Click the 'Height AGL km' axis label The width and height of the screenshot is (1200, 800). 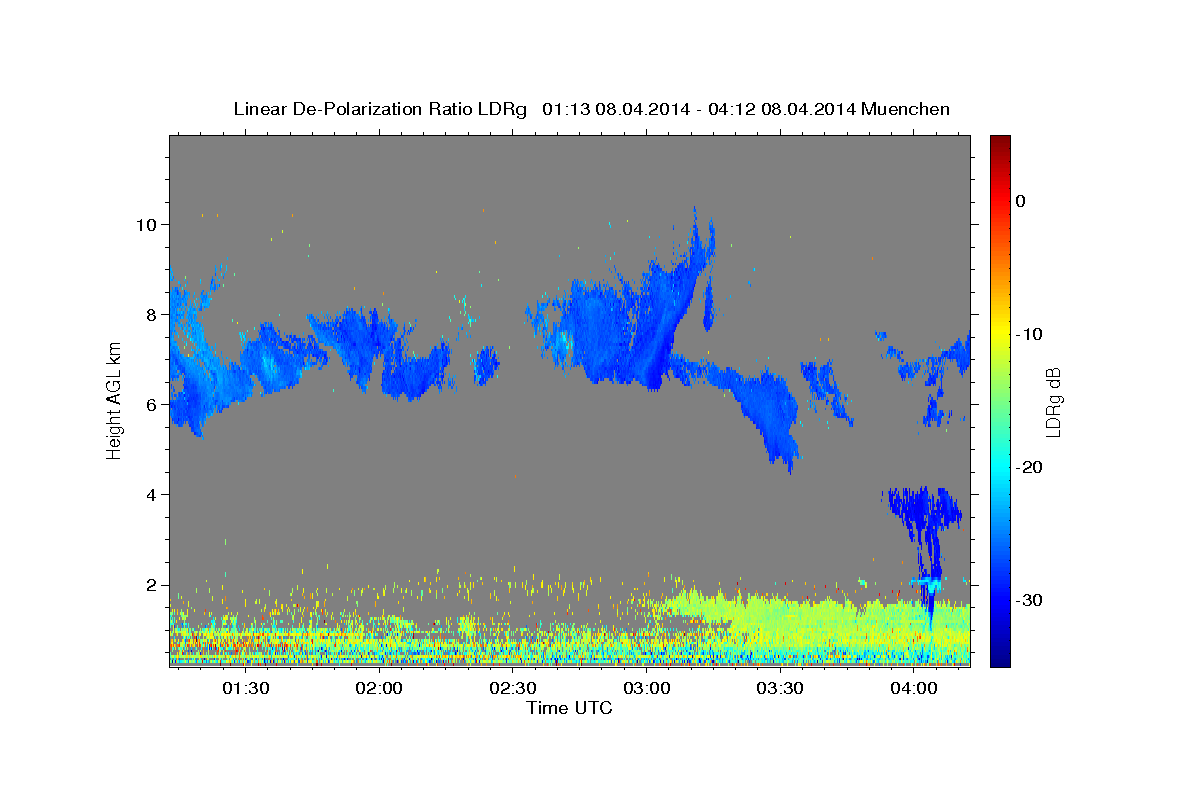click(114, 402)
